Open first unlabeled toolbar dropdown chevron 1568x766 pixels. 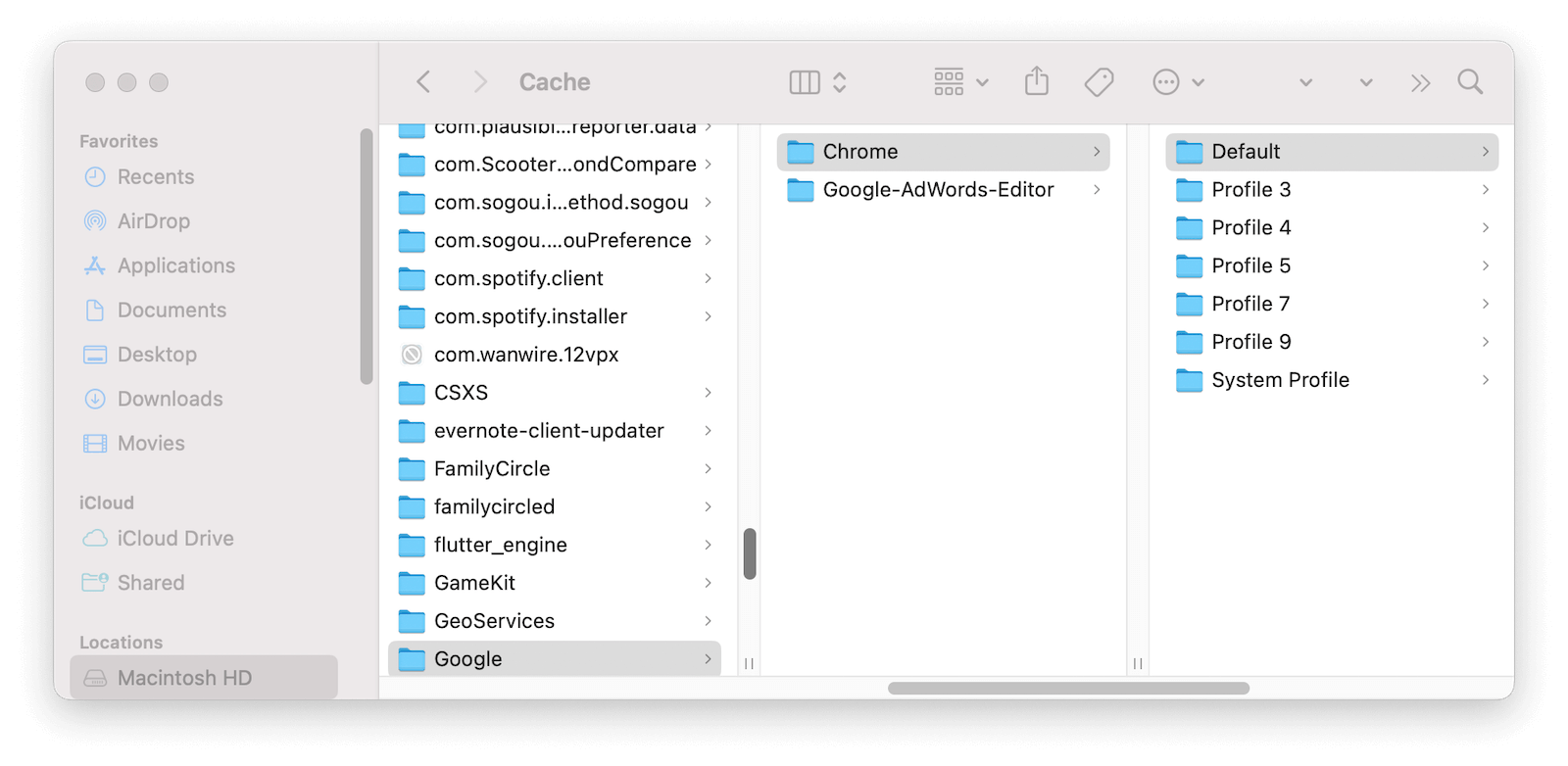point(1305,83)
